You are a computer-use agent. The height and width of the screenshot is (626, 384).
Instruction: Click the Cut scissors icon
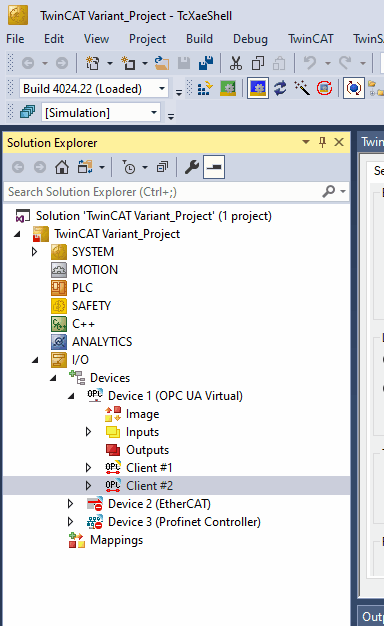point(236,63)
